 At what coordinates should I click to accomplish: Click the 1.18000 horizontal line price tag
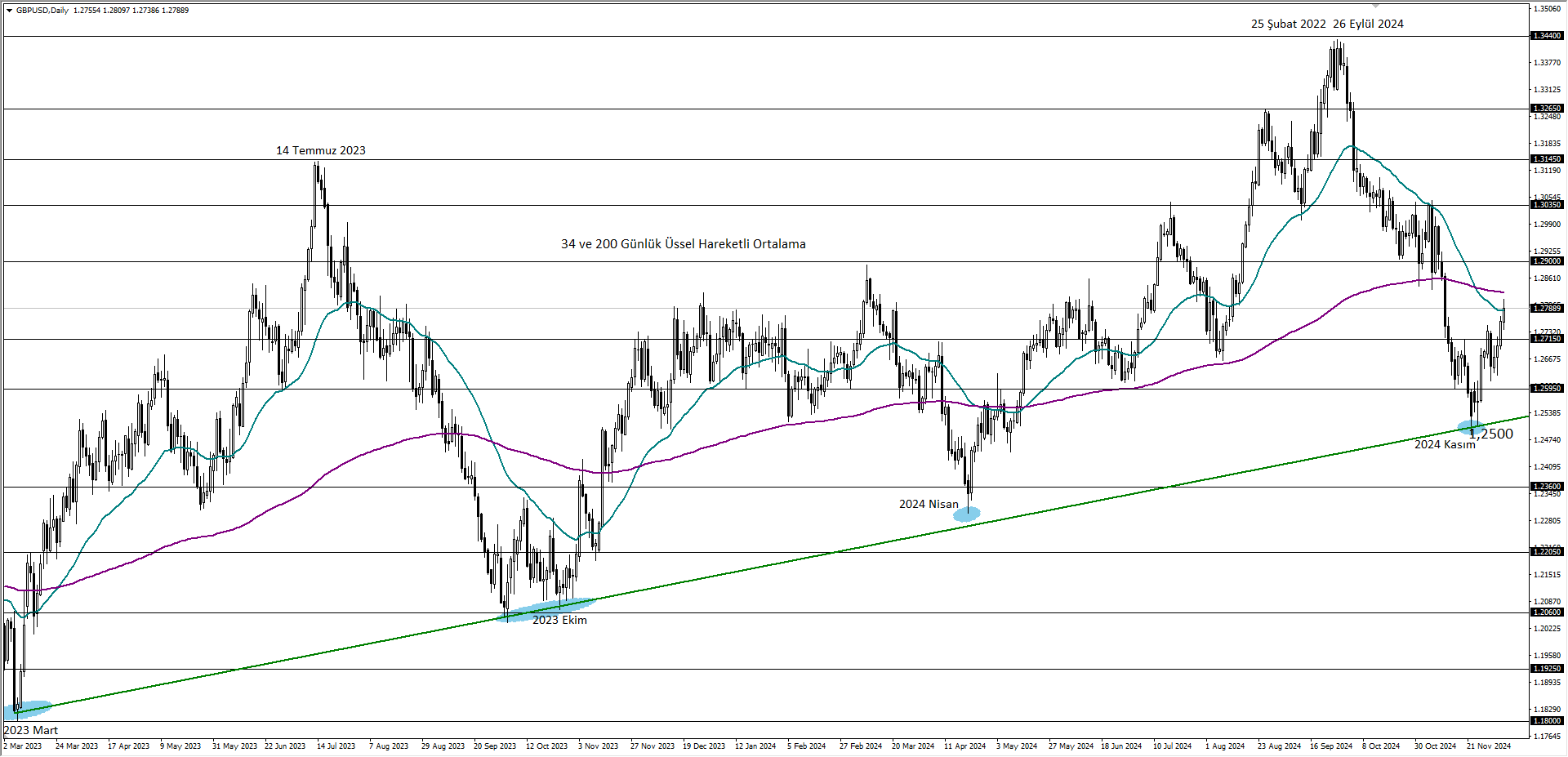click(1547, 721)
